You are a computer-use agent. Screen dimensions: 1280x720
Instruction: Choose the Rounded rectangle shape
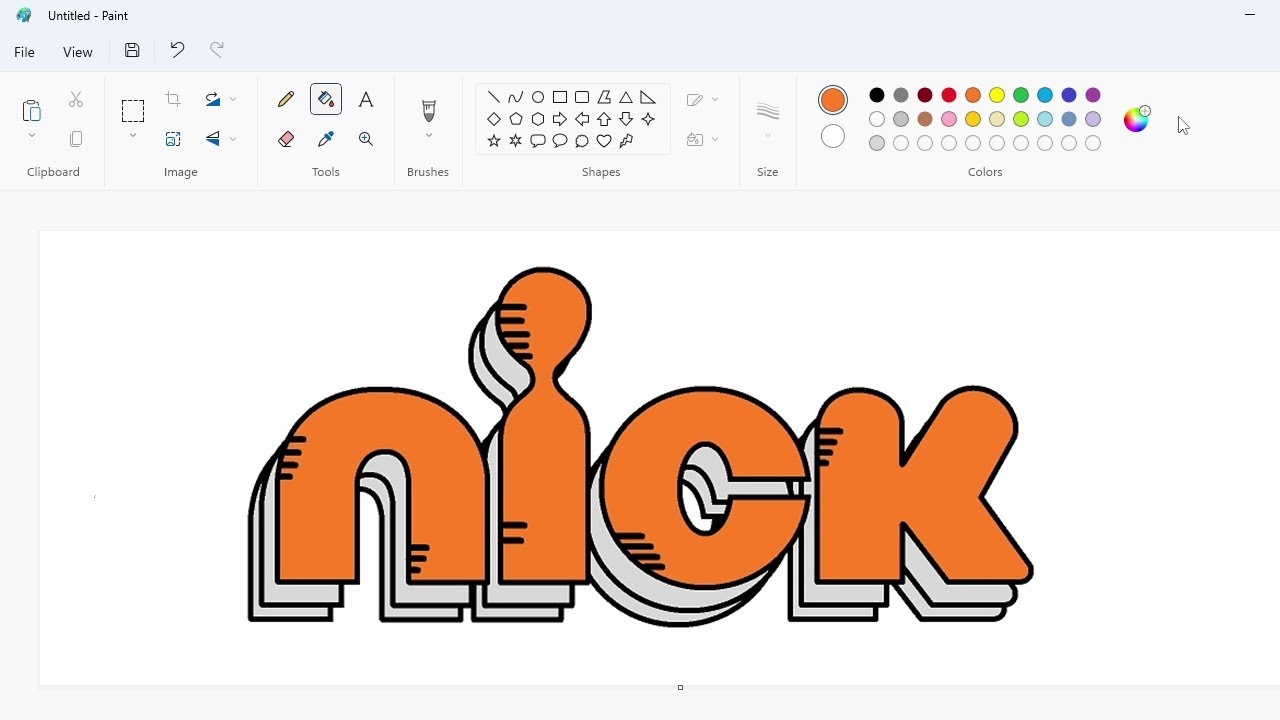[582, 97]
